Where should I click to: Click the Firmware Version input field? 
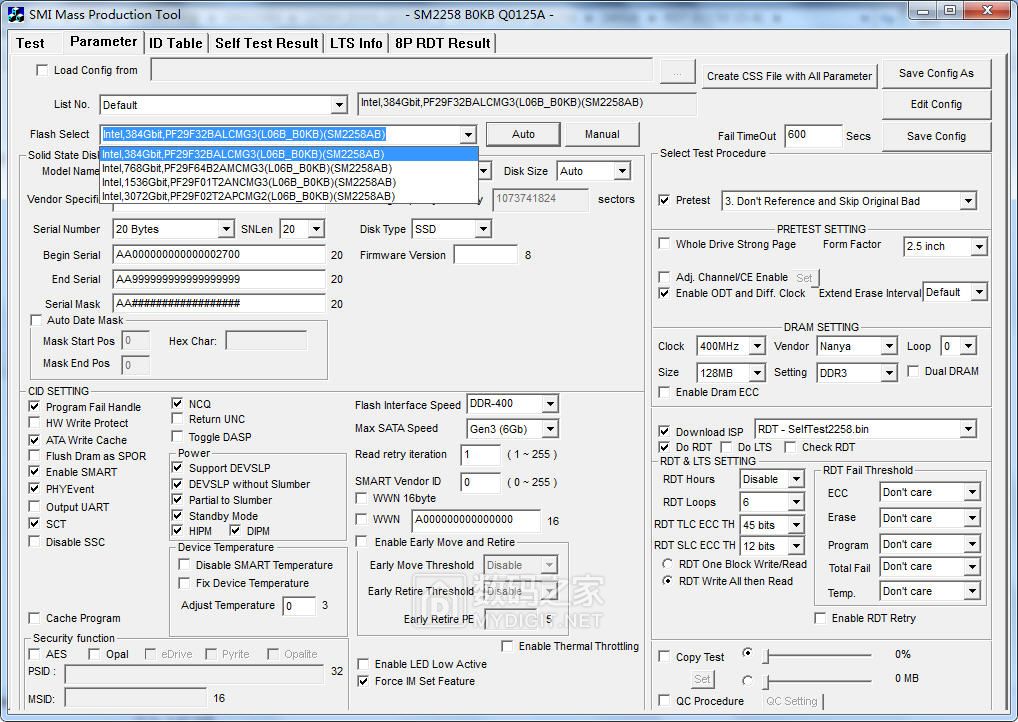(486, 255)
